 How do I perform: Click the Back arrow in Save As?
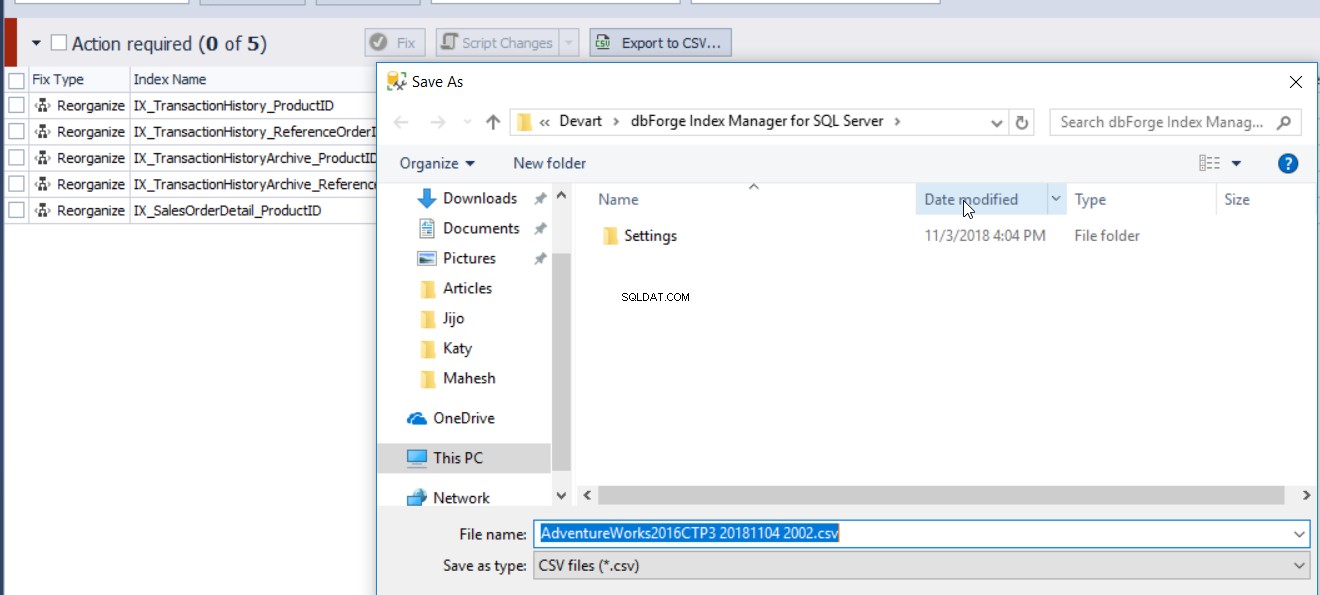401,122
